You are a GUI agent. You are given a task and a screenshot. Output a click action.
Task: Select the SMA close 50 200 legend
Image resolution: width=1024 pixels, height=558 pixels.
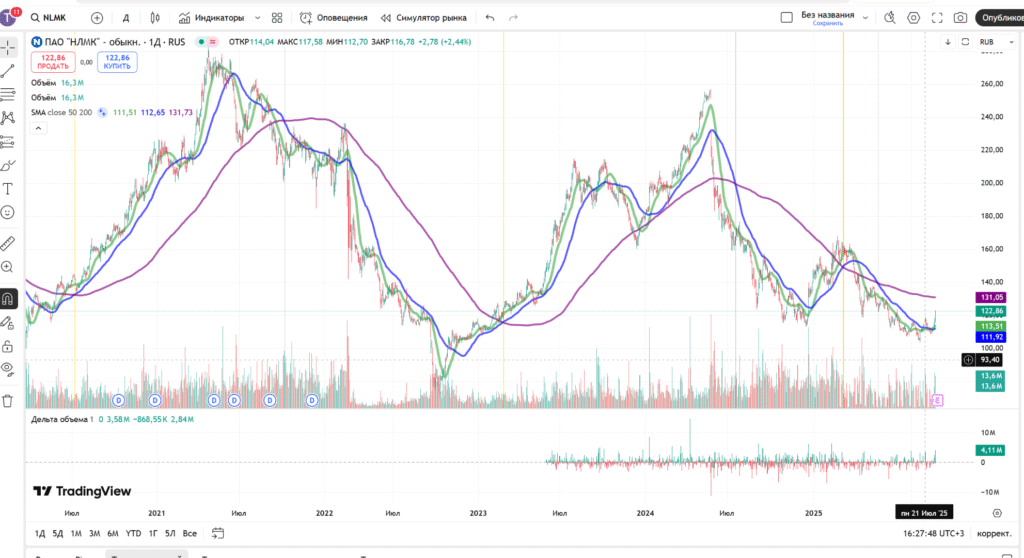click(61, 112)
